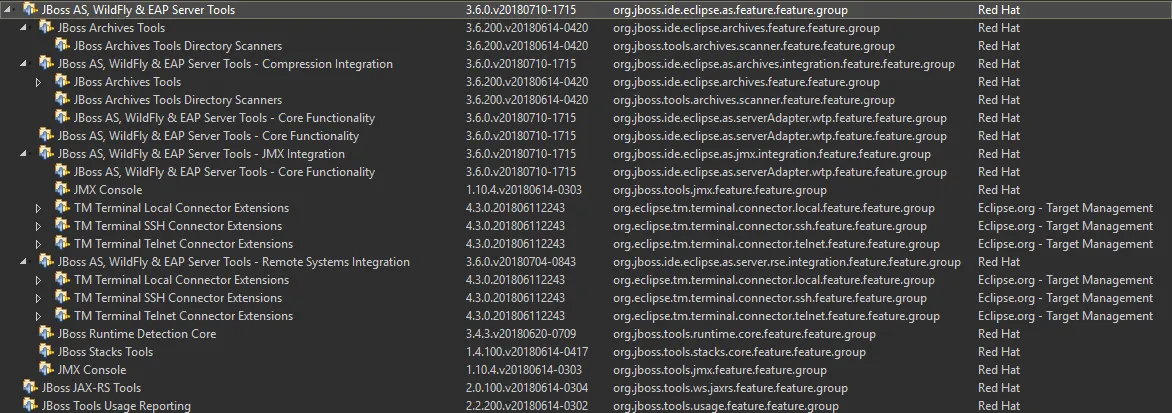The width and height of the screenshot is (1172, 413).
Task: Expand TM Terminal SSH Connector Extensions under Remote Systems Integration
Action: 39,298
